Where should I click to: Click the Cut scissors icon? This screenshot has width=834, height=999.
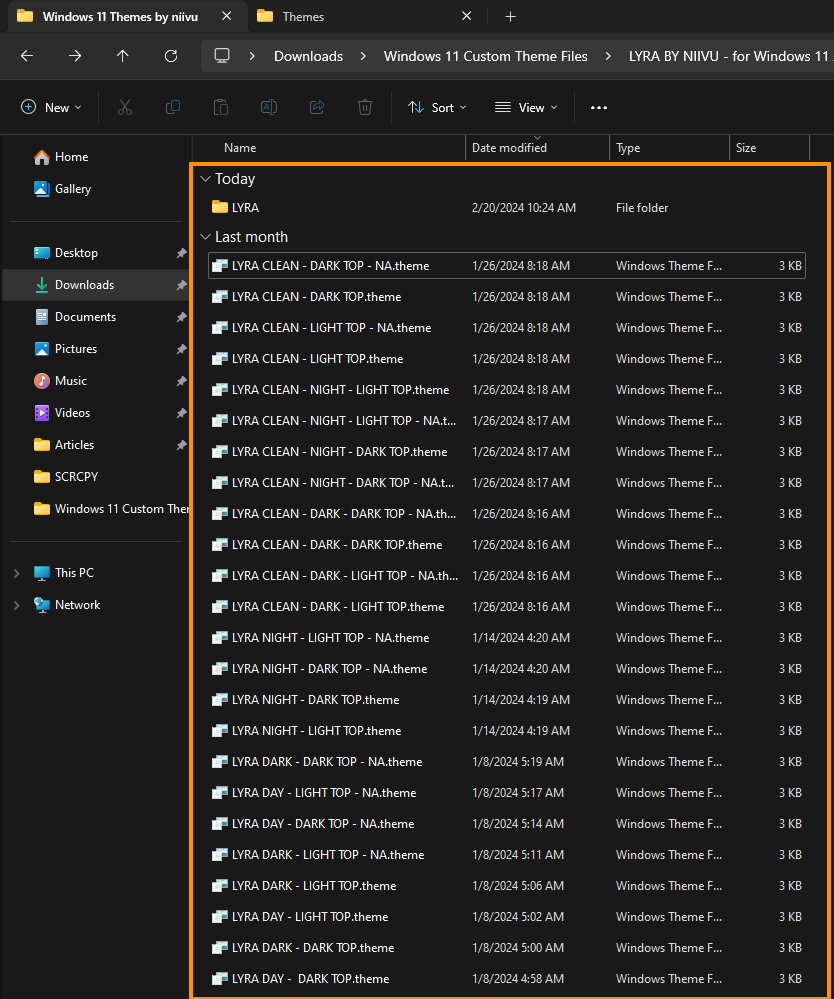tap(125, 108)
